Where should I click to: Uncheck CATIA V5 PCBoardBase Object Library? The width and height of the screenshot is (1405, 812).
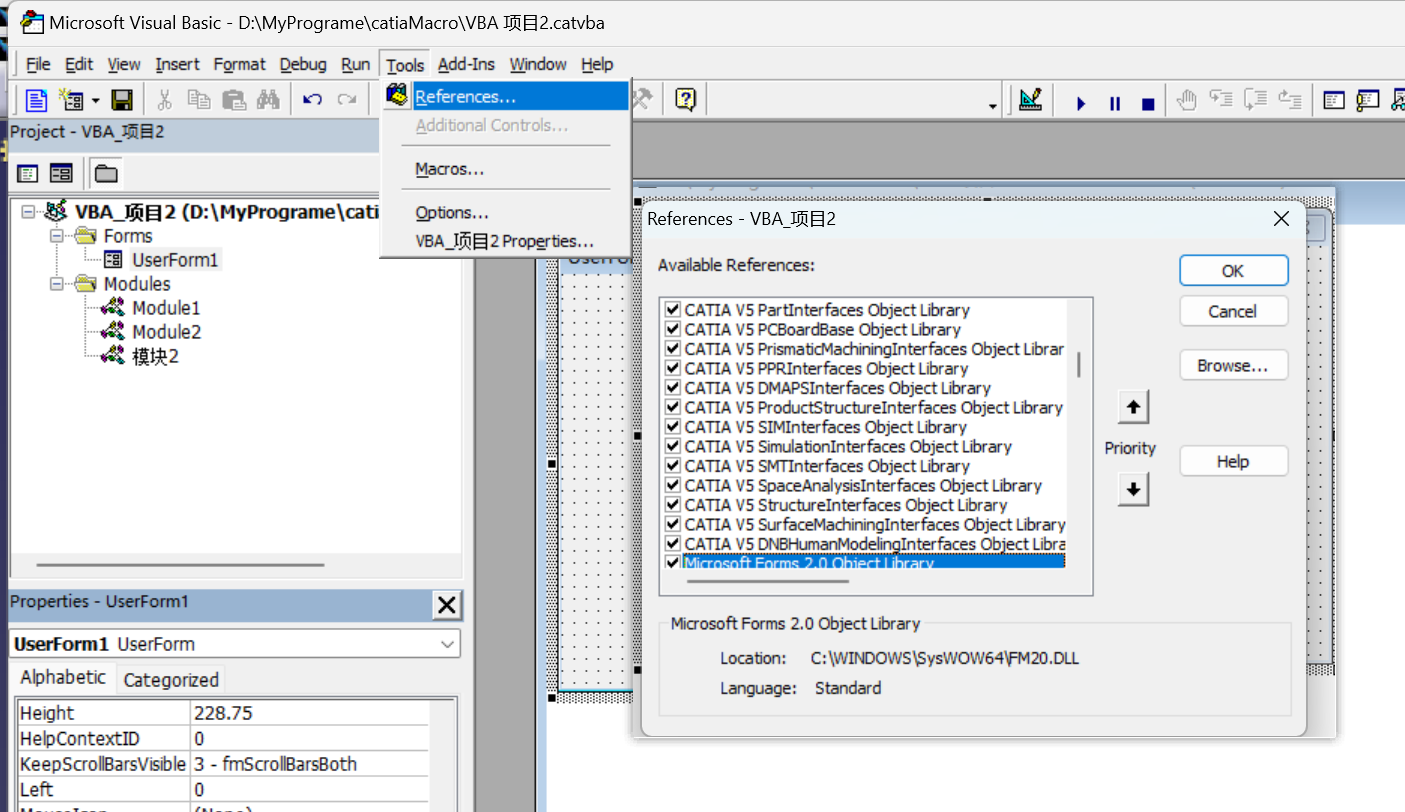(673, 329)
